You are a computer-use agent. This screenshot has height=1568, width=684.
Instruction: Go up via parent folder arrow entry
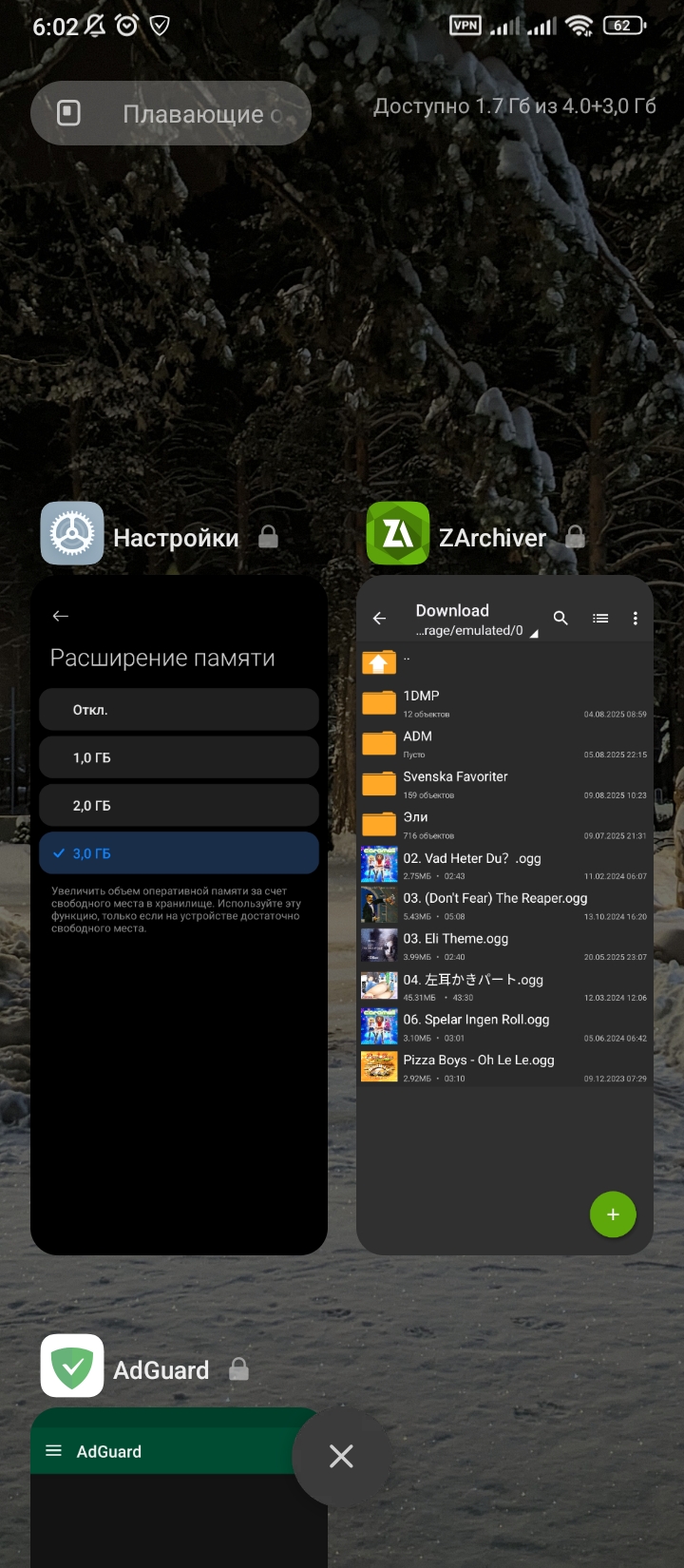coord(379,661)
